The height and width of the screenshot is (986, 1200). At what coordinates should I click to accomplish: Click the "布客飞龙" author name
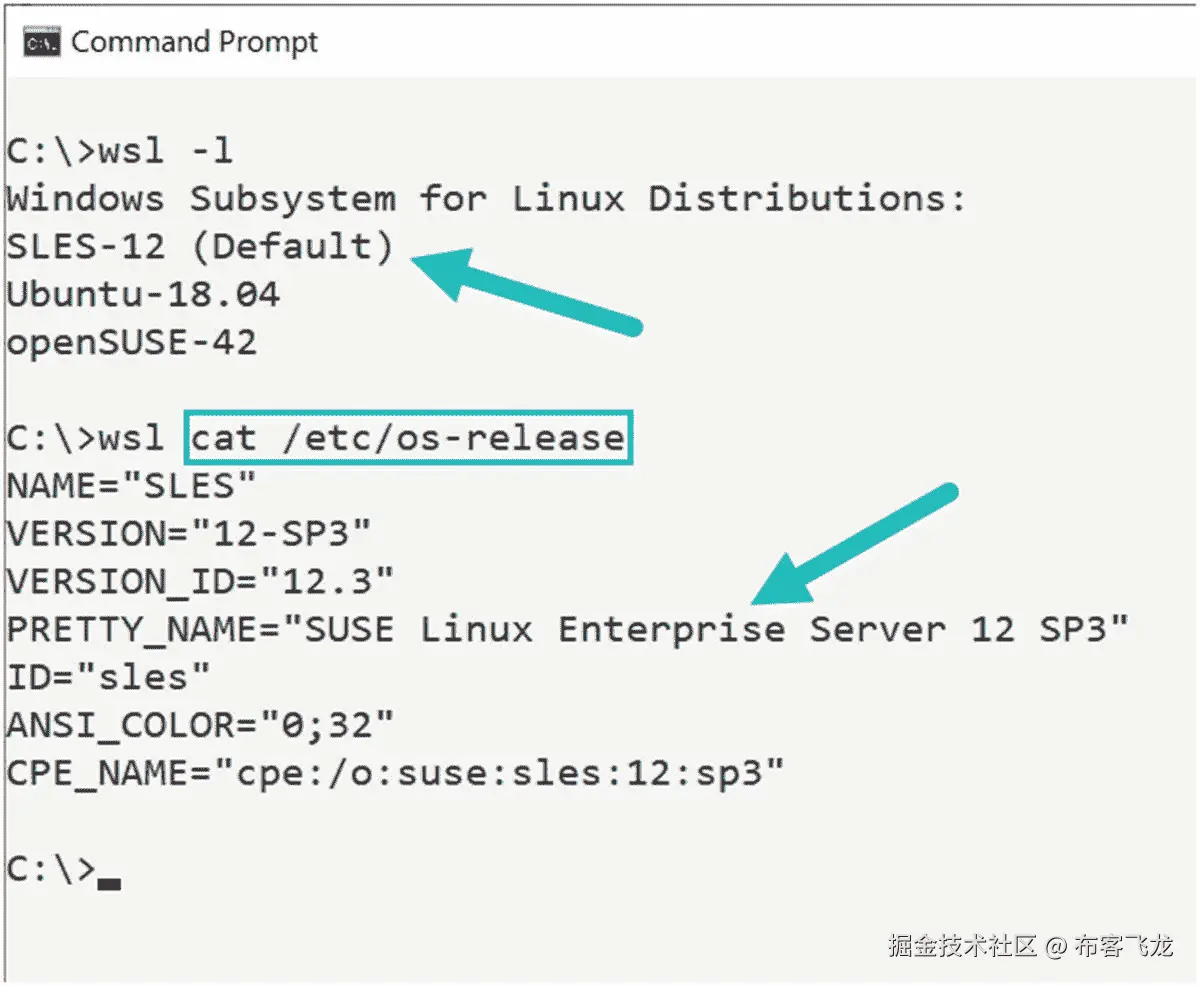pyautogui.click(x=1124, y=946)
